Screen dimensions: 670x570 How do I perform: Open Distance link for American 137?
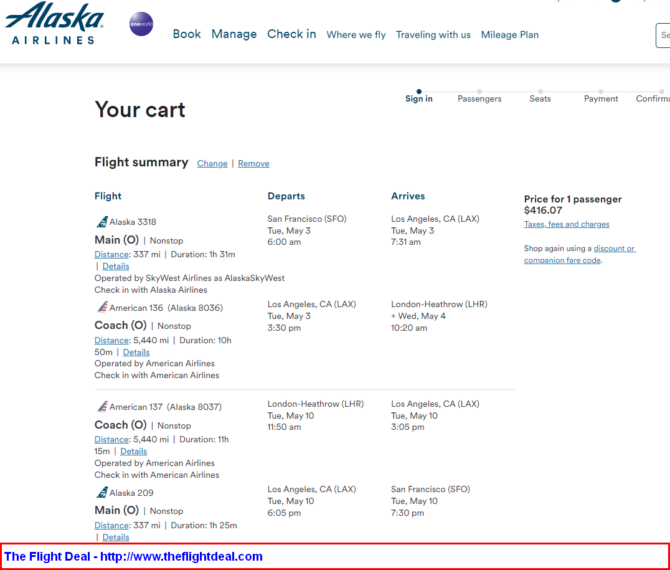[x=111, y=440]
